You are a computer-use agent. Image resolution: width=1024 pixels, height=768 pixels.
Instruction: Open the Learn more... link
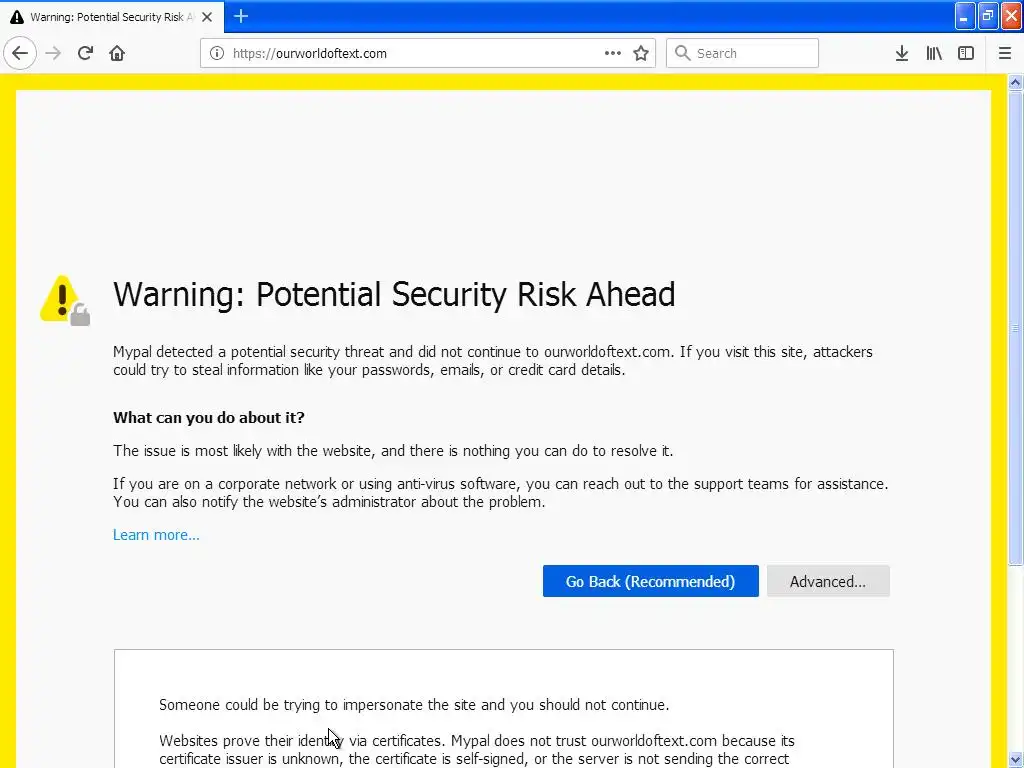click(x=156, y=535)
